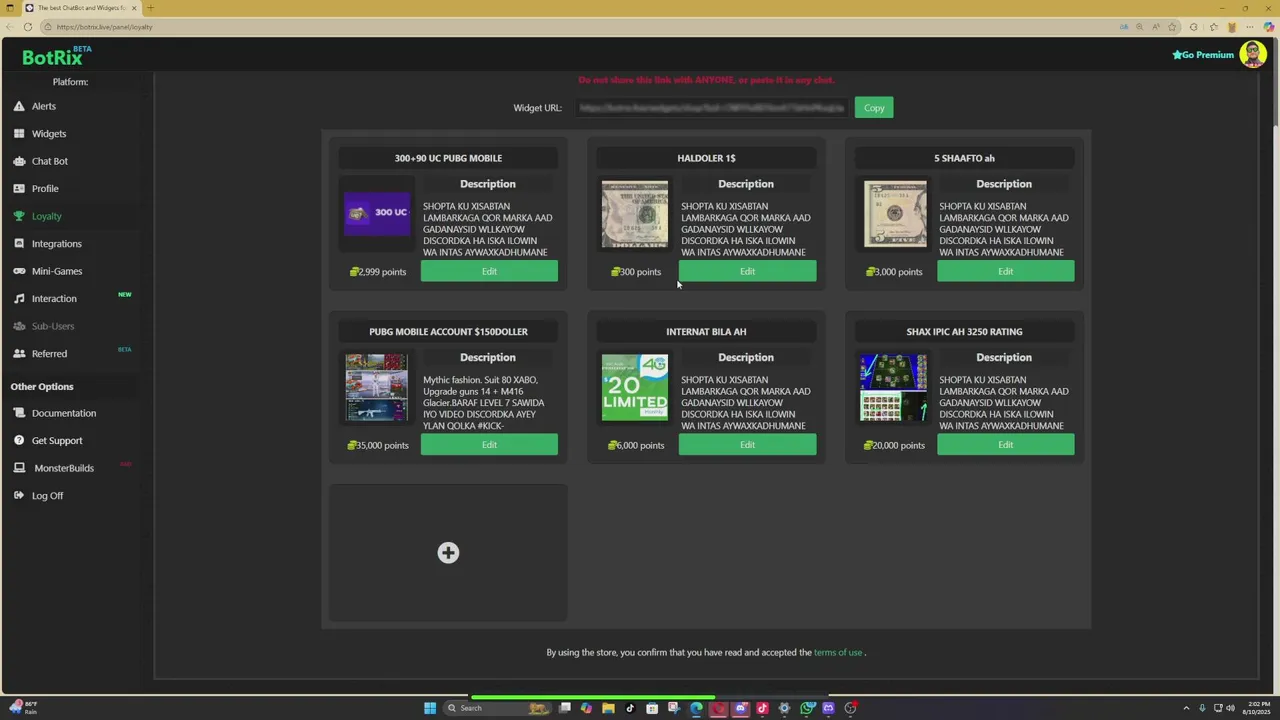This screenshot has height=720, width=1280.
Task: Click the BotRix logo
Action: point(56,56)
